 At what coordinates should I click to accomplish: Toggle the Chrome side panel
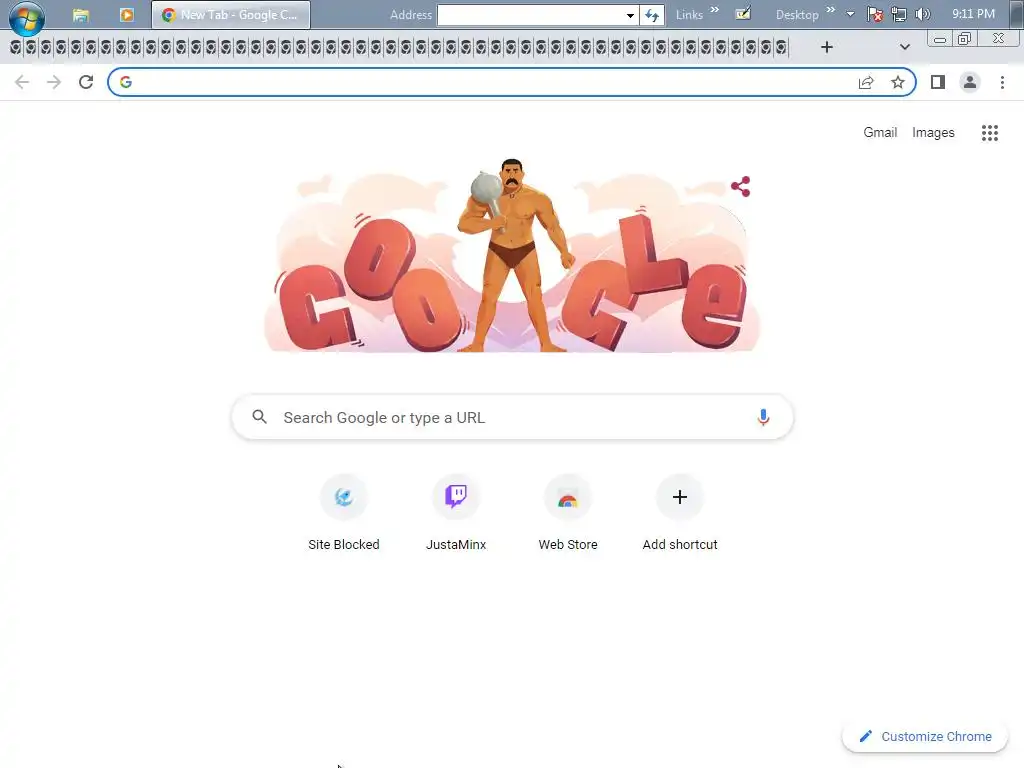[x=938, y=82]
